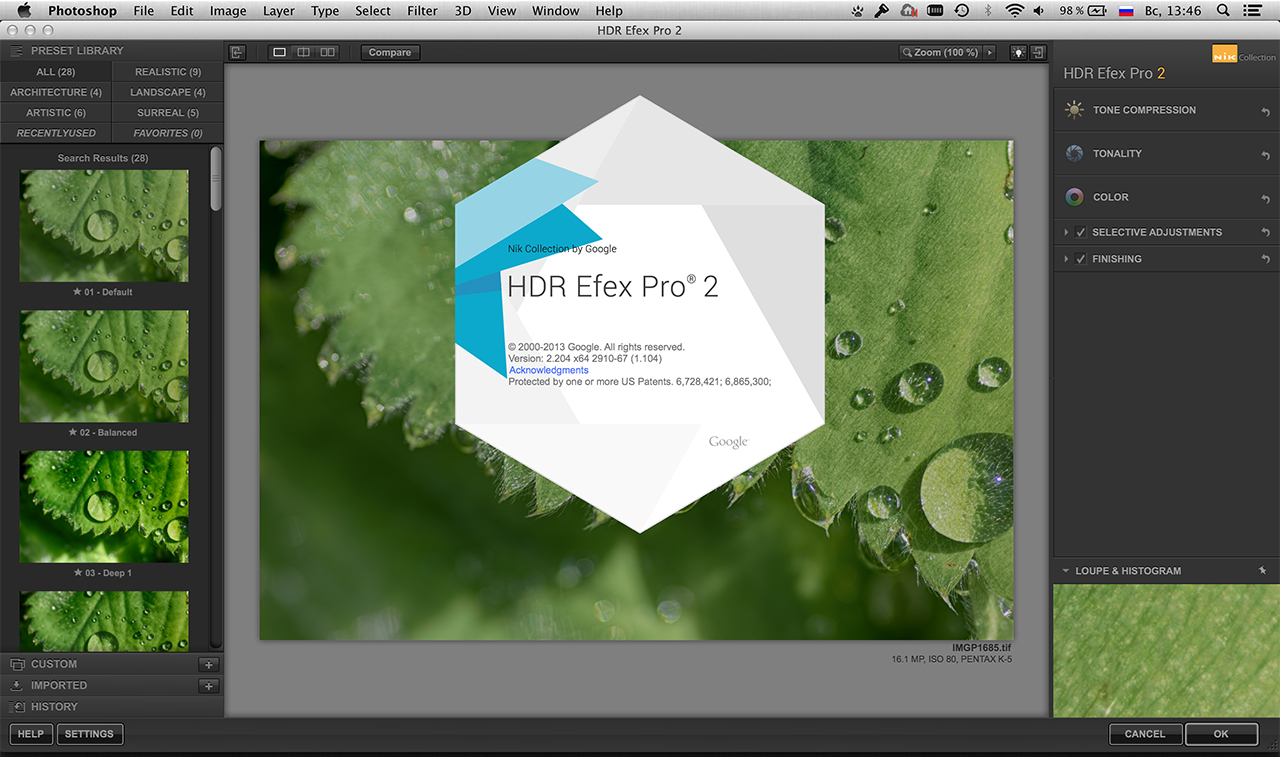This screenshot has height=757, width=1280.
Task: Favorite the 01 - Default preset star
Action: 77,292
